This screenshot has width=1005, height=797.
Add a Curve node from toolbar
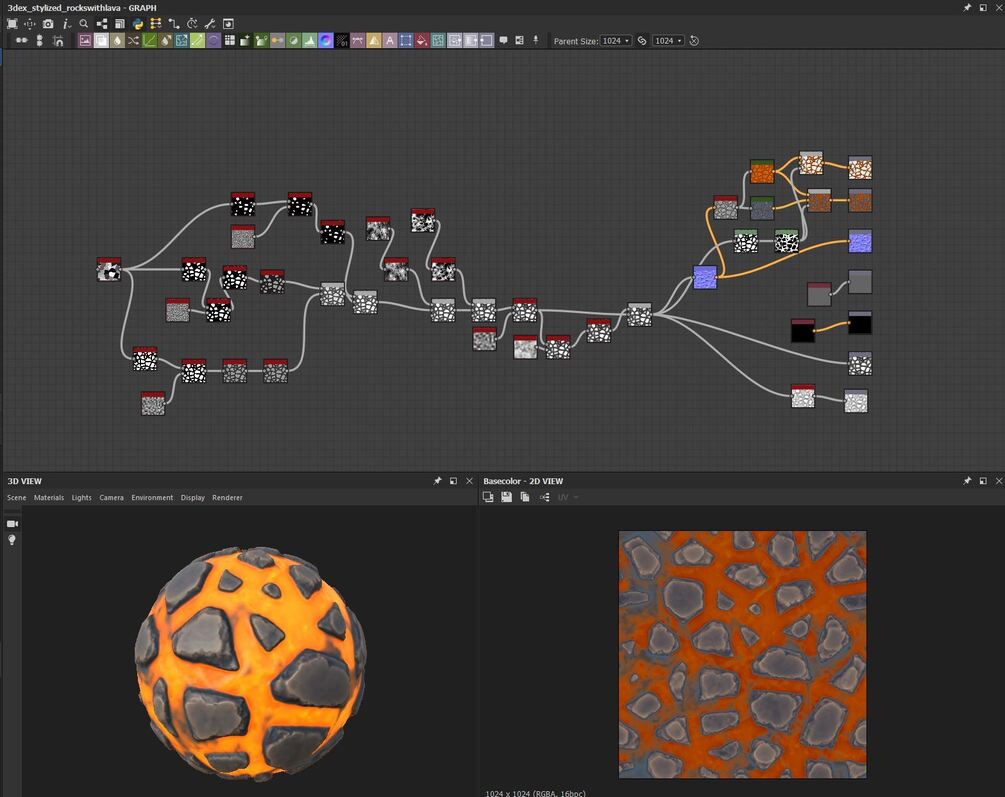149,40
